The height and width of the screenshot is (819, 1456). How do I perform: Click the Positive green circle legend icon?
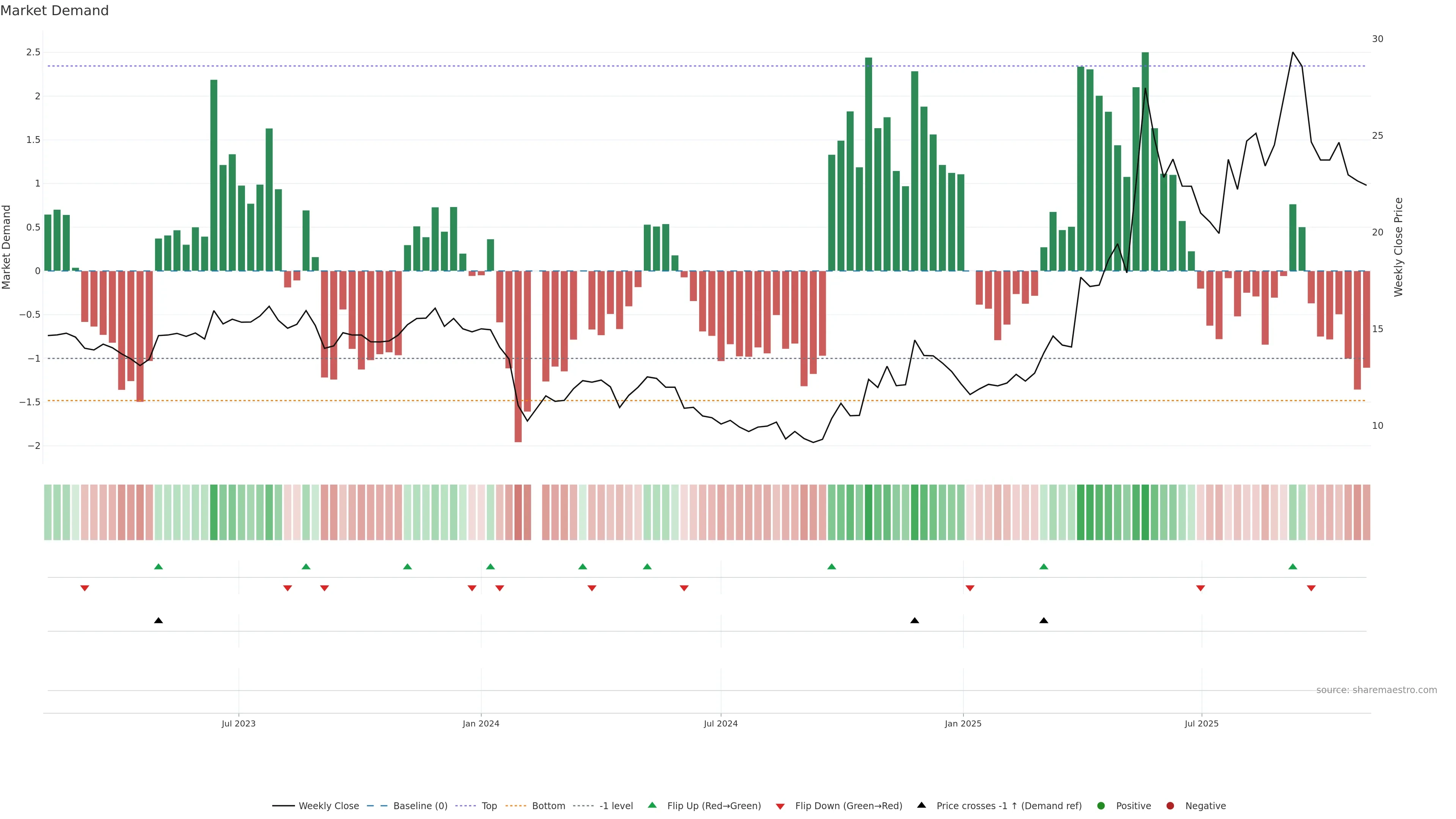click(1100, 805)
